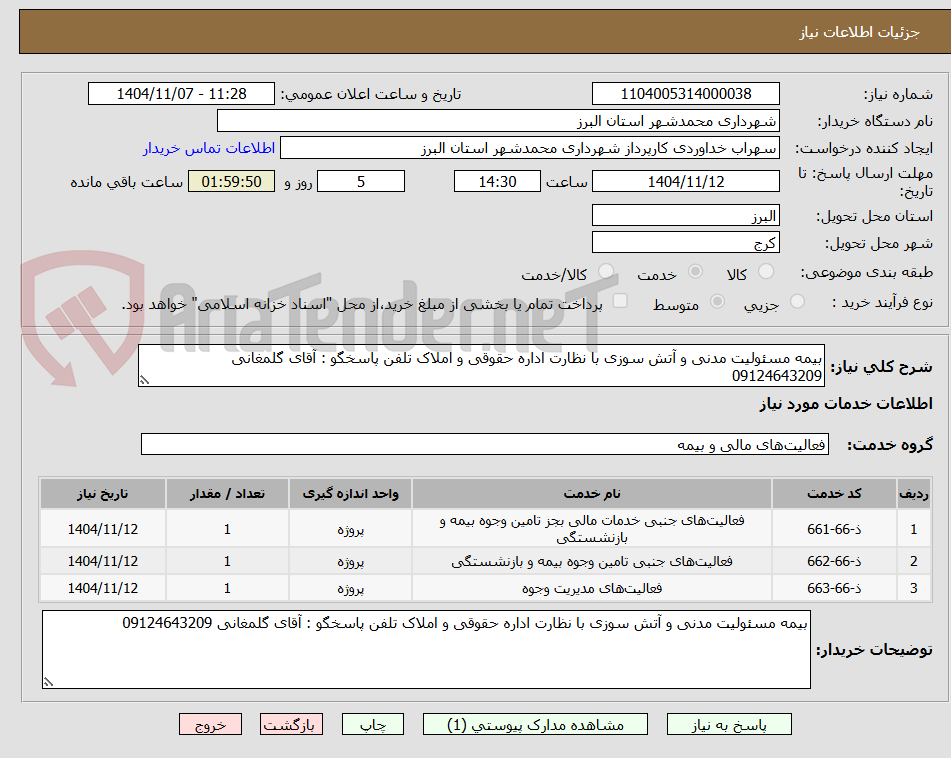
Task: Click the بازگشت back button
Action: pyautogui.click(x=291, y=725)
